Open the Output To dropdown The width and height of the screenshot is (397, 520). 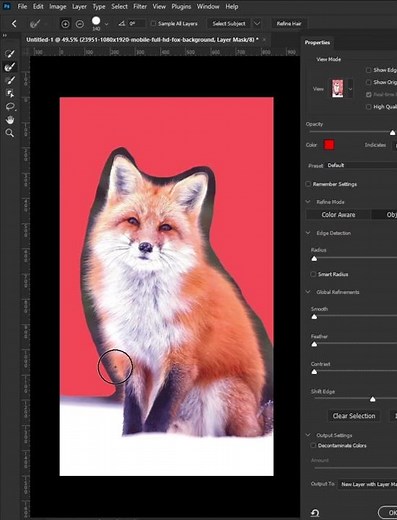coord(368,484)
